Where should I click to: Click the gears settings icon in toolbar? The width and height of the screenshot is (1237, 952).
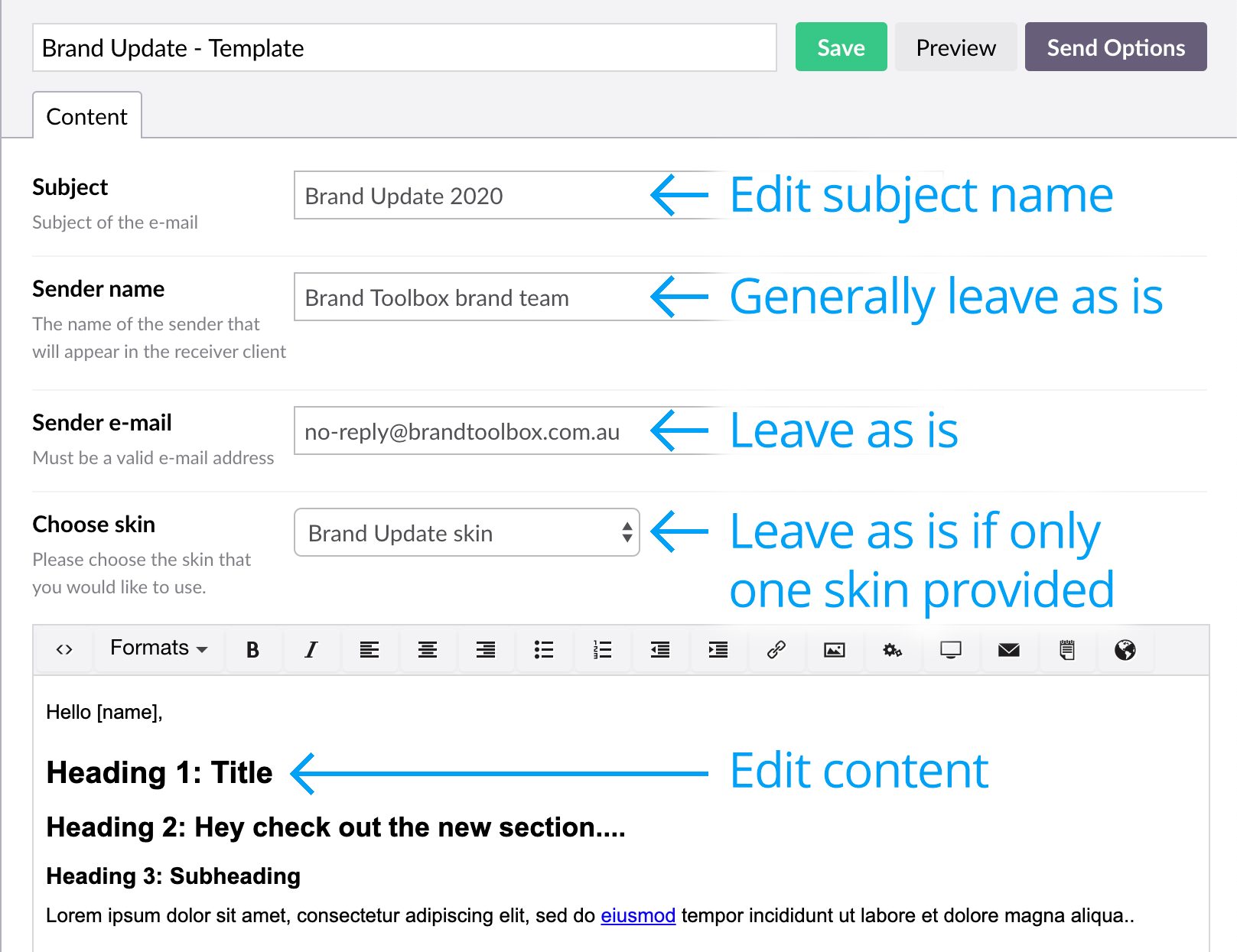pyautogui.click(x=893, y=650)
